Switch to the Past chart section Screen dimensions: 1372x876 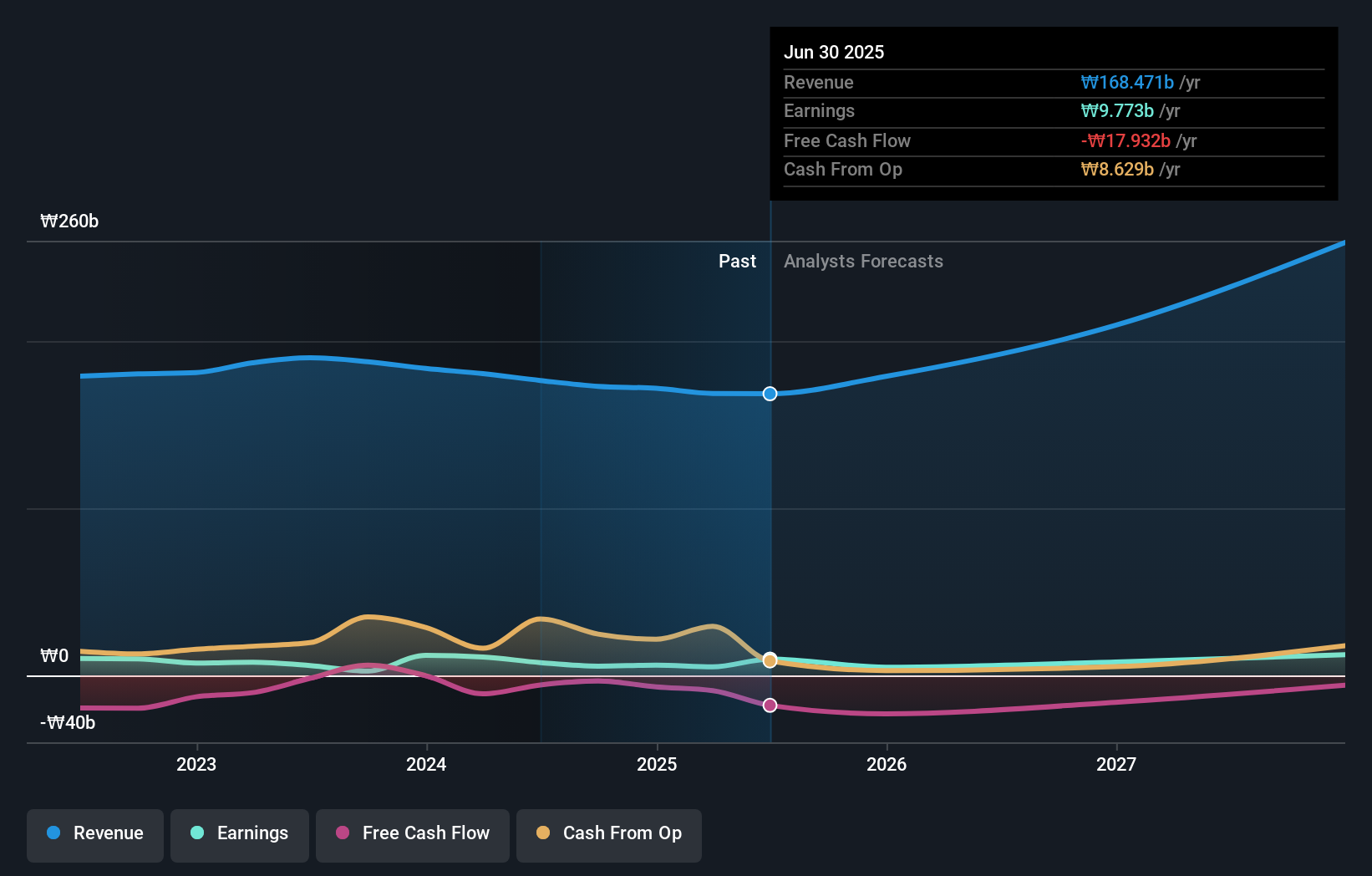[x=737, y=261]
